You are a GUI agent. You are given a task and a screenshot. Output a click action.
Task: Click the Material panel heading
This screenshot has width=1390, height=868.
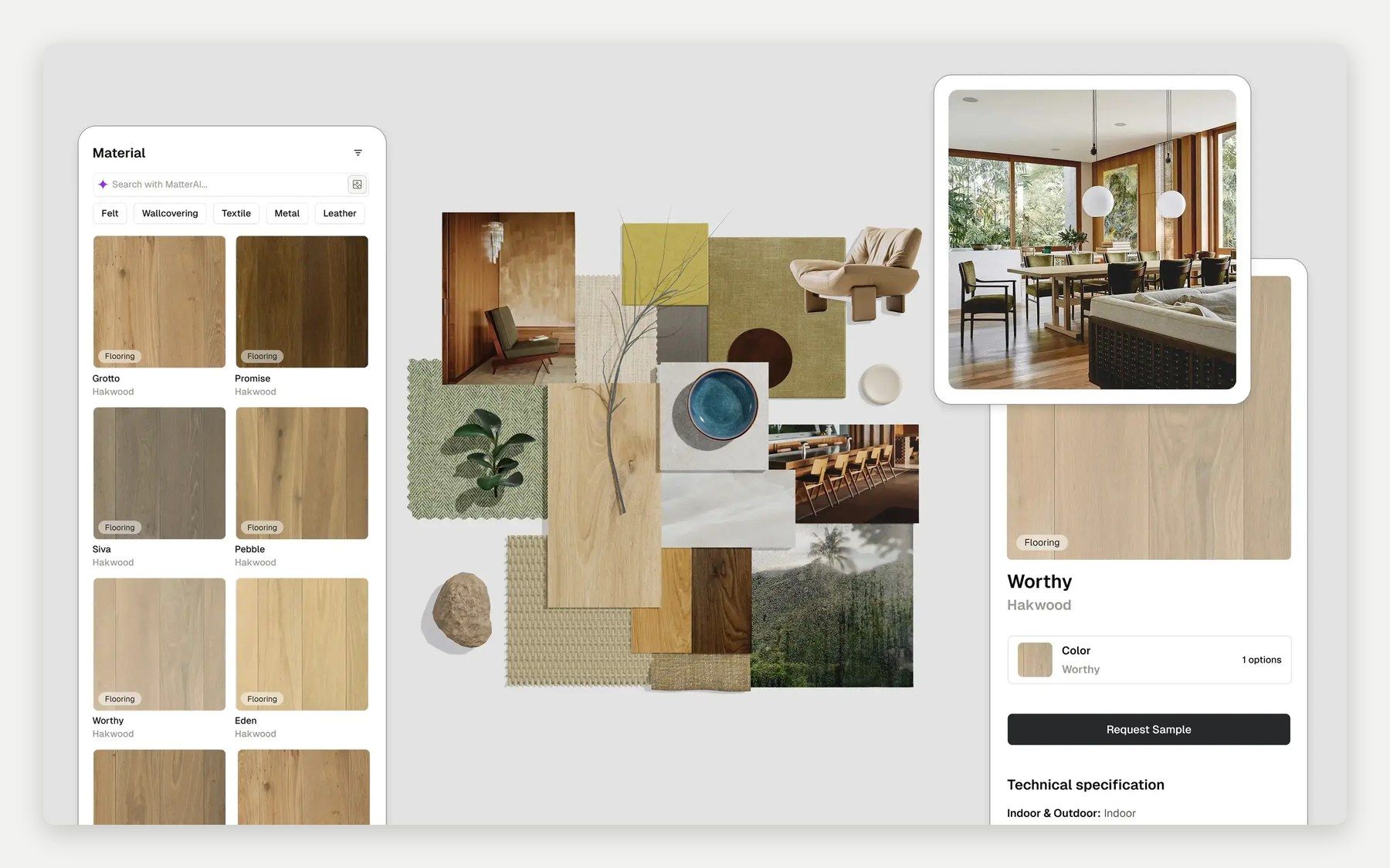pos(119,153)
